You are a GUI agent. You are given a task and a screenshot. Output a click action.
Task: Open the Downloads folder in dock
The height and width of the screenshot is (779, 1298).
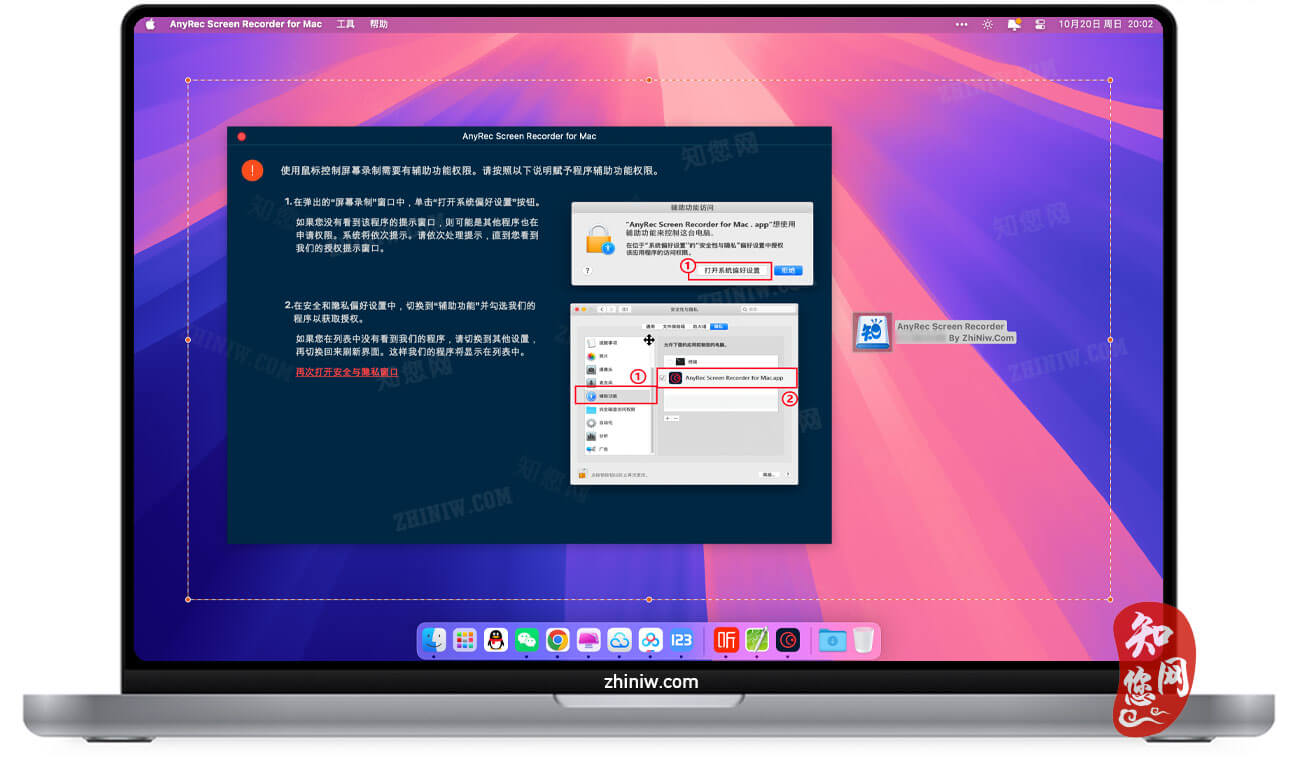click(832, 640)
